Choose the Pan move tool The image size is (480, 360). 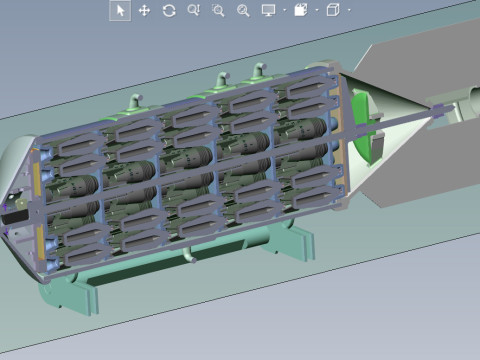(144, 11)
